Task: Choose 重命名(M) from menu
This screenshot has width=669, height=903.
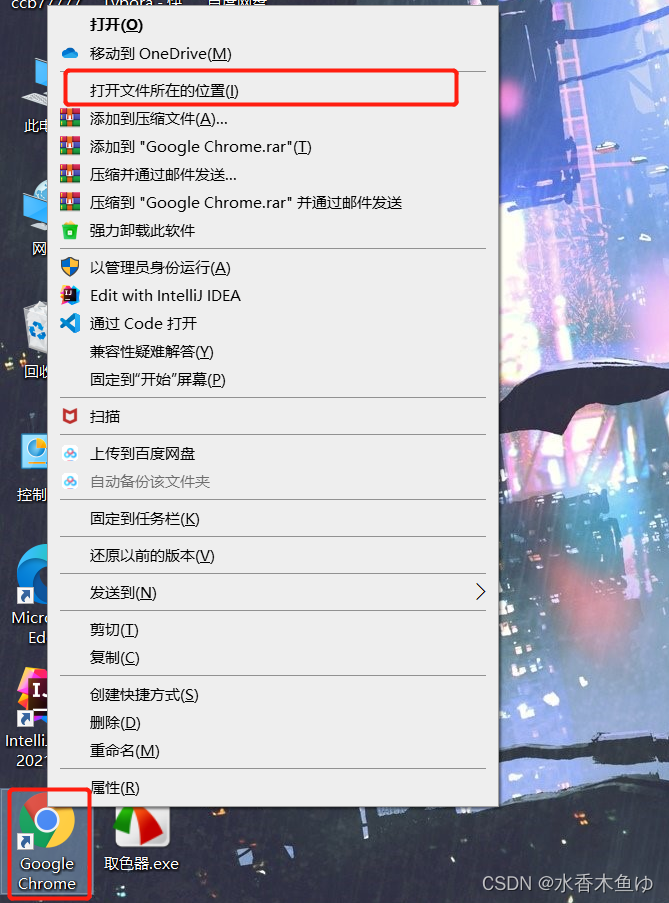Action: coord(273,750)
